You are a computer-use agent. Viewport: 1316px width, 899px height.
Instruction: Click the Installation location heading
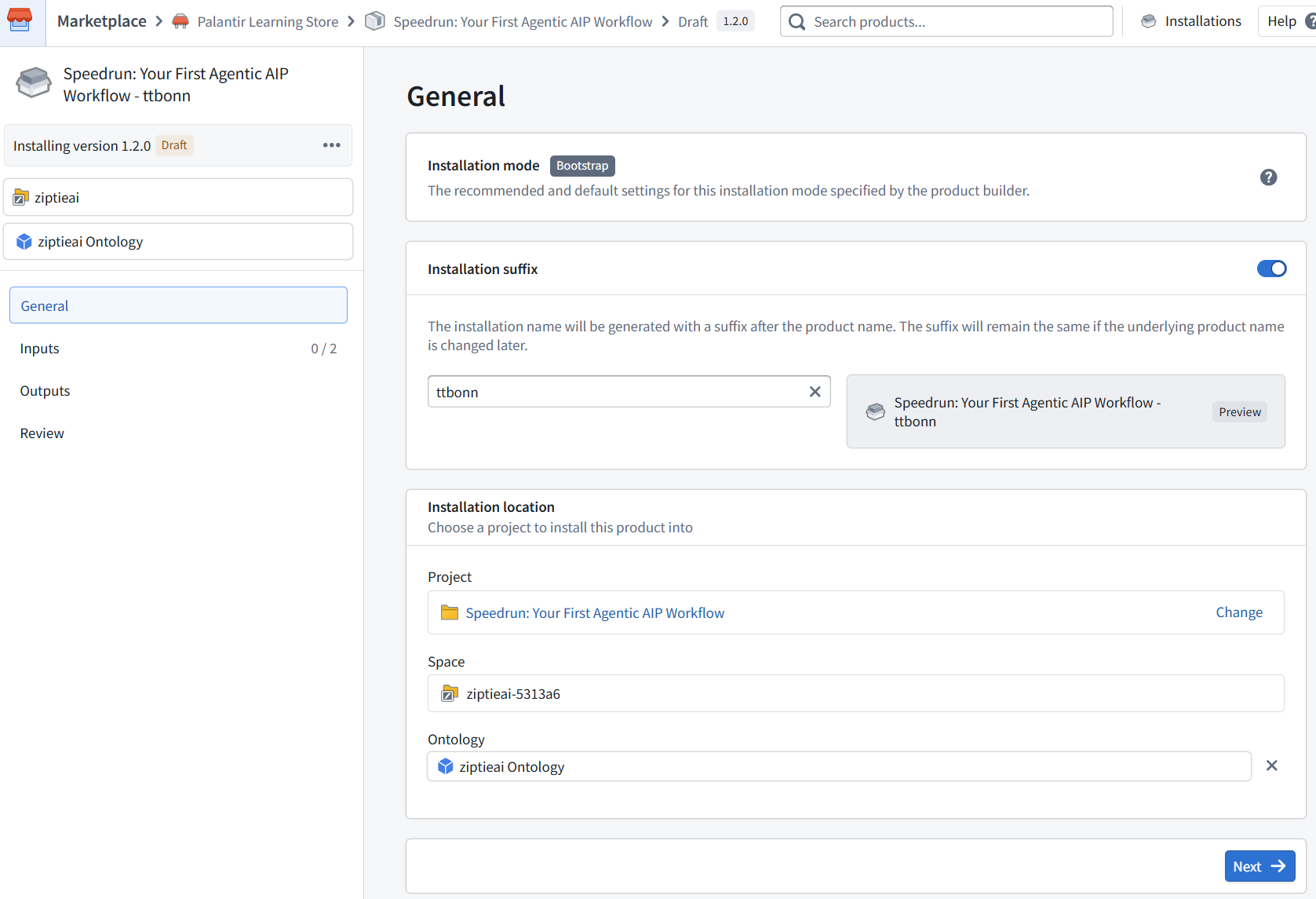coord(491,507)
